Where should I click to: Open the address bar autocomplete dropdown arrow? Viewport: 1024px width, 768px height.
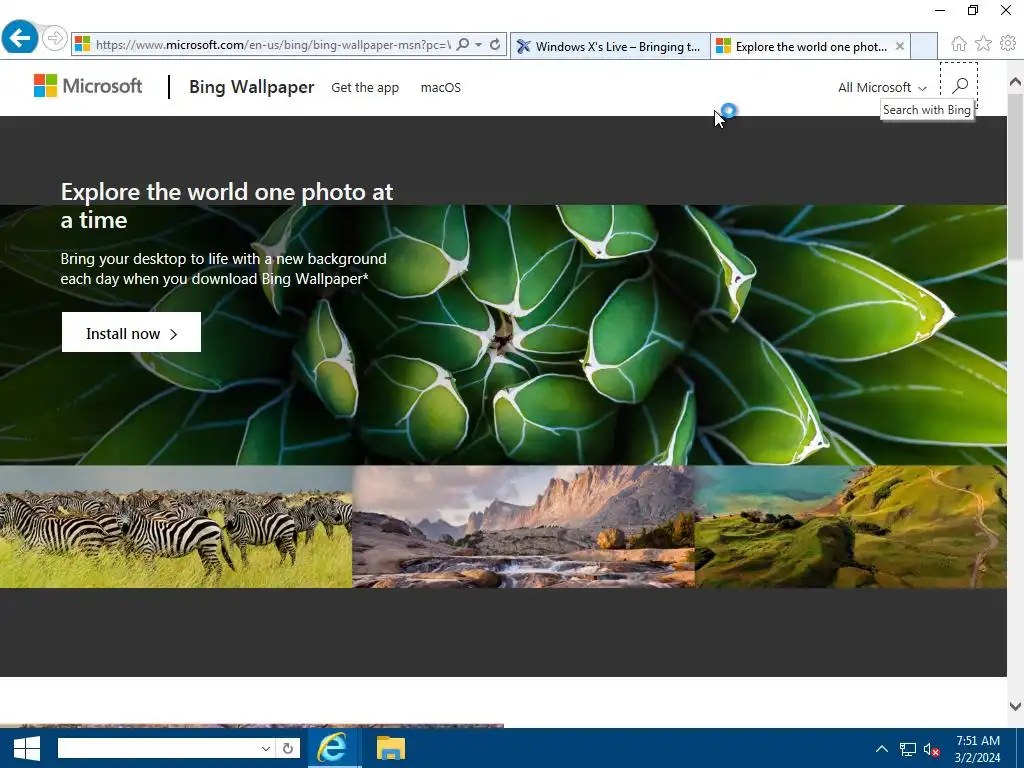[479, 44]
